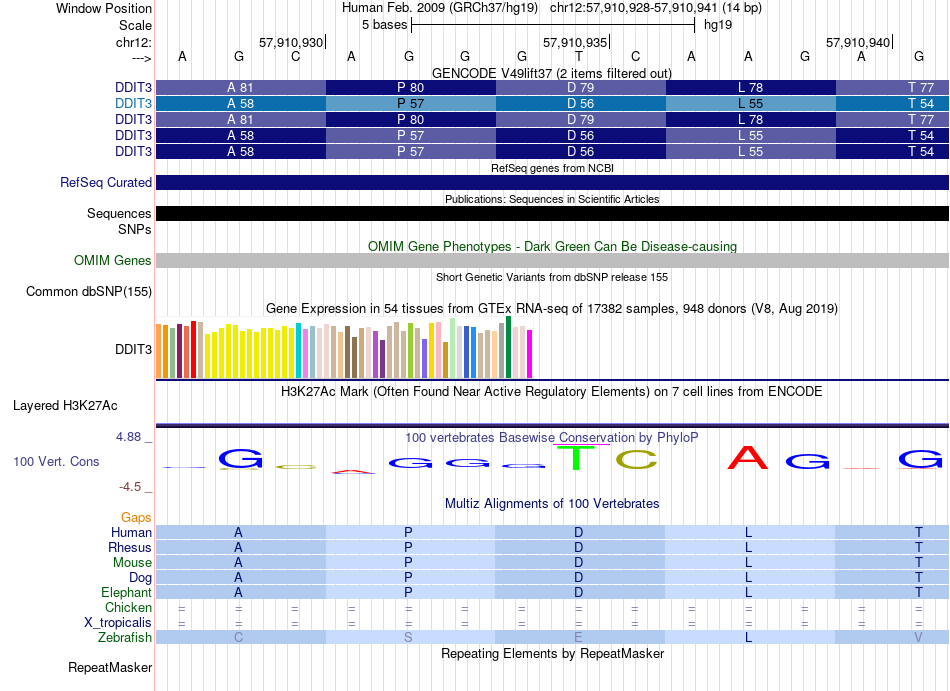Viewport: 950px width, 691px height.
Task: Click the gray OMIM Genes bar
Action: click(552, 260)
